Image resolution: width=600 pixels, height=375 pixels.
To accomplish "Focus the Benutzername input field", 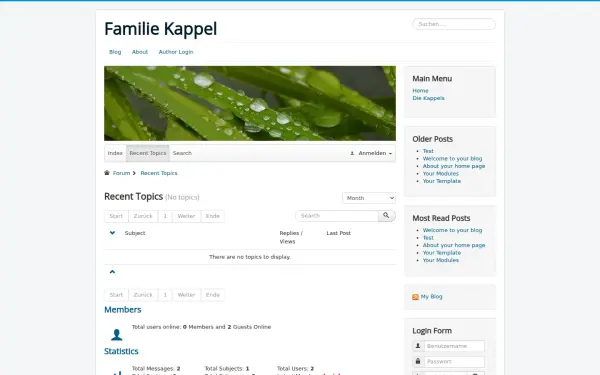I will 454,346.
